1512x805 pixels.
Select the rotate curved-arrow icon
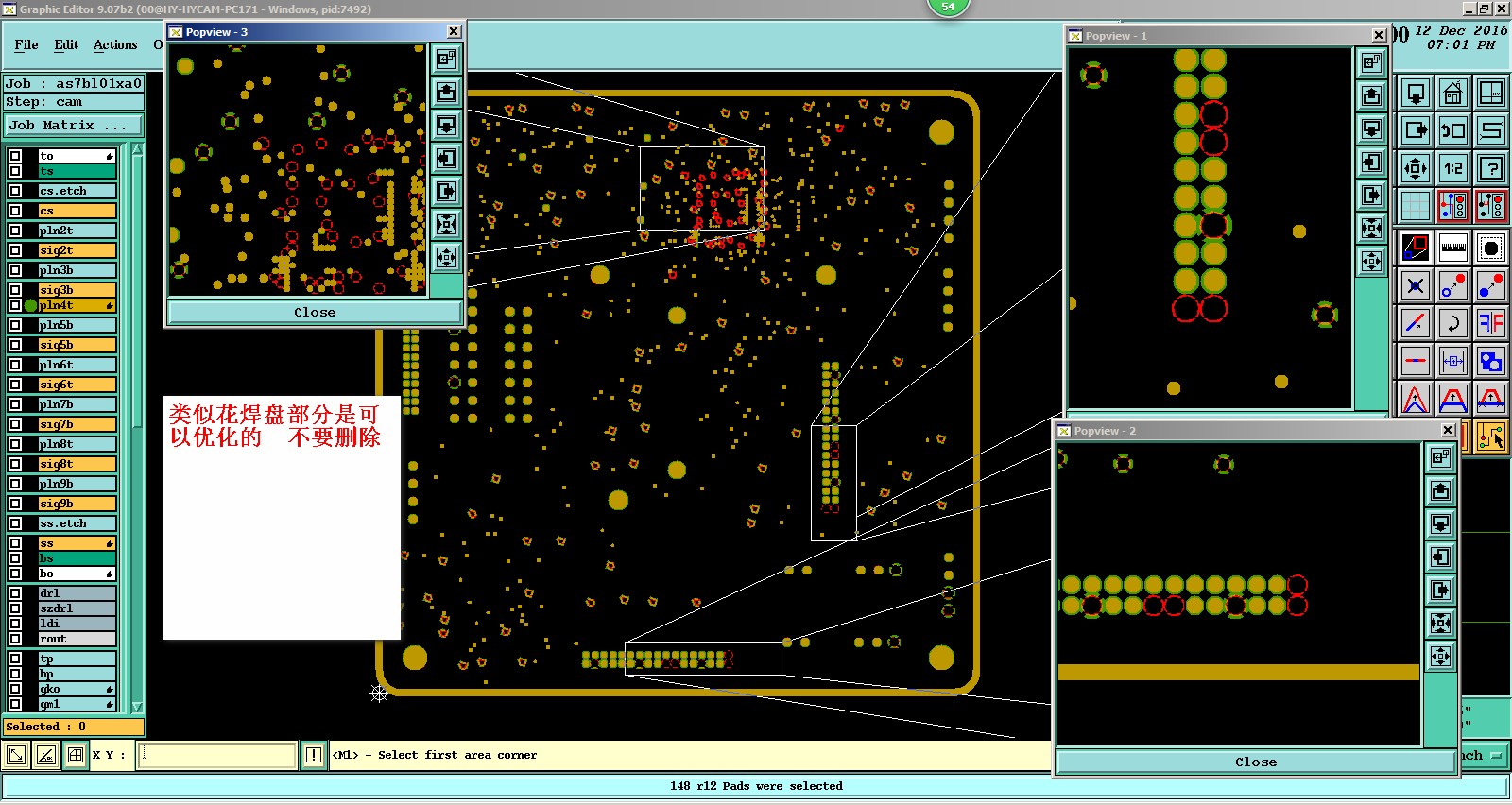pos(1453,323)
